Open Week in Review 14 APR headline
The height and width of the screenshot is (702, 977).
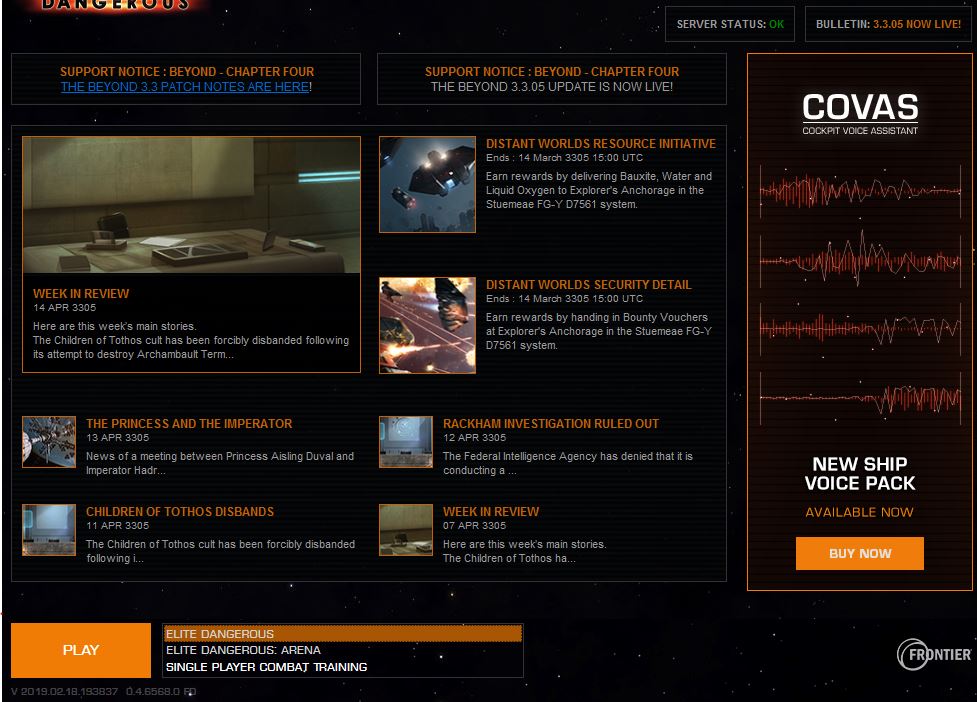81,293
